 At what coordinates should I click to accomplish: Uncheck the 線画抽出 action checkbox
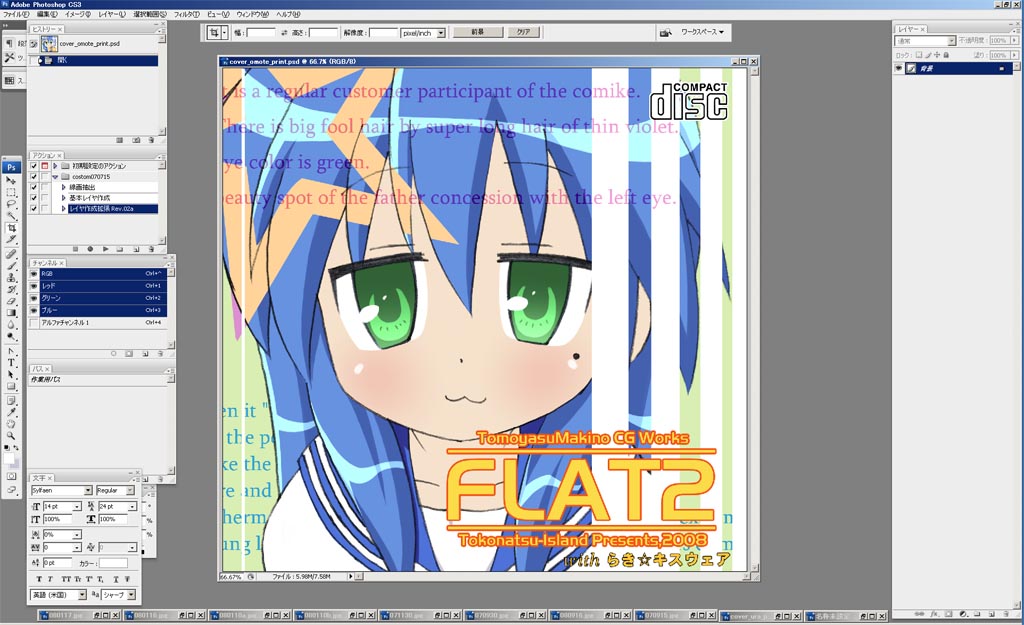[34, 187]
